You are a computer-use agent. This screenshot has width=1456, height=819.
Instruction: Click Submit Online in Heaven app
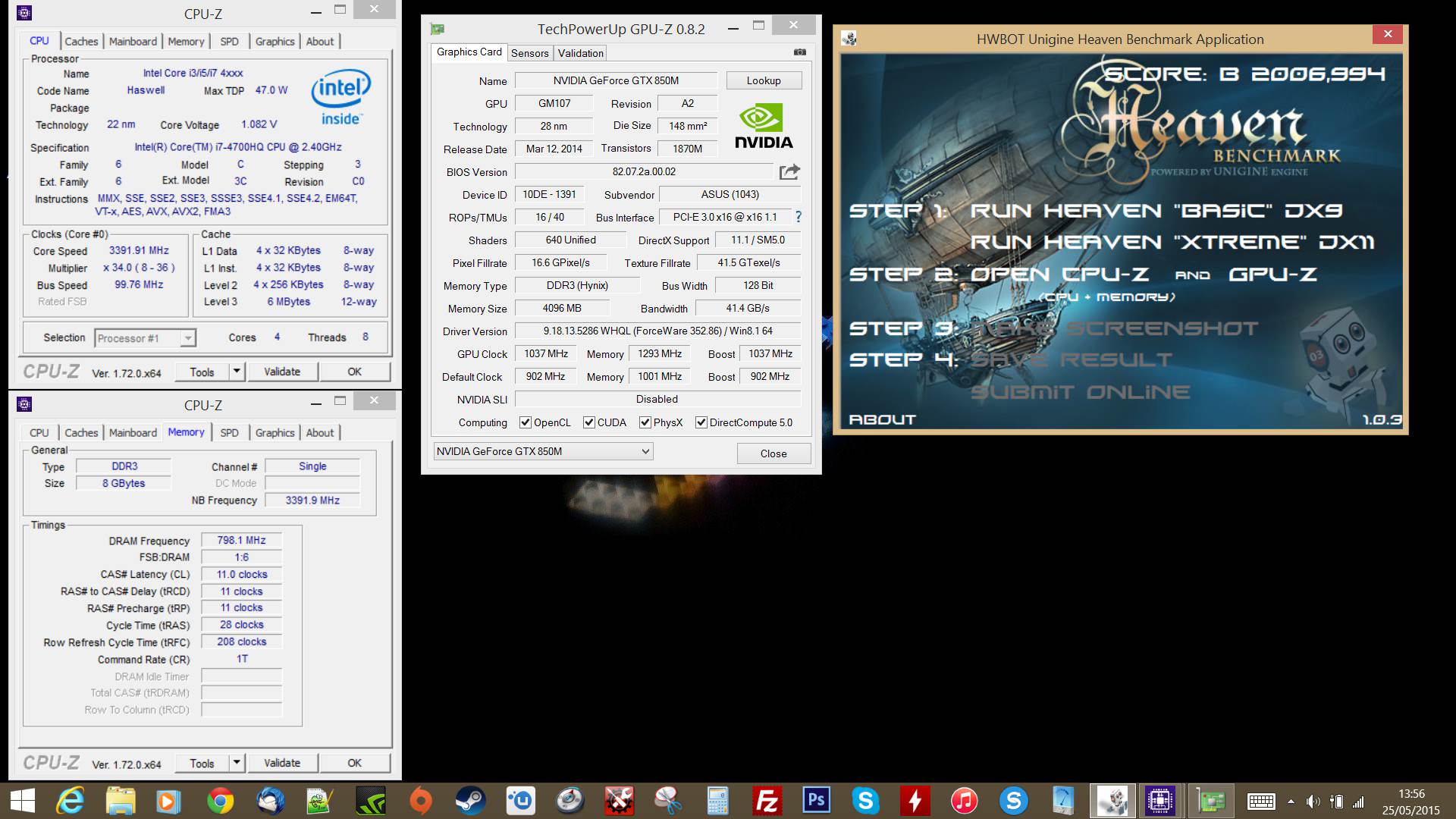pos(1080,392)
